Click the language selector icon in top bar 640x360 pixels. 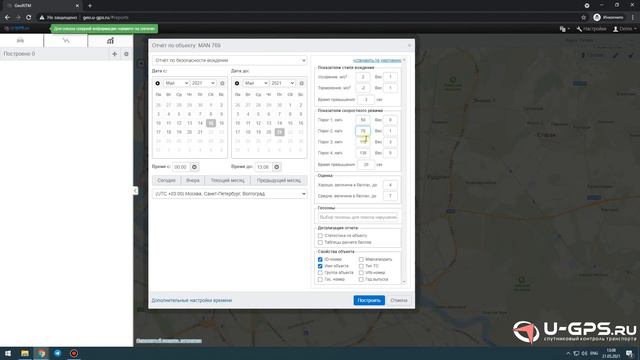pos(564,29)
